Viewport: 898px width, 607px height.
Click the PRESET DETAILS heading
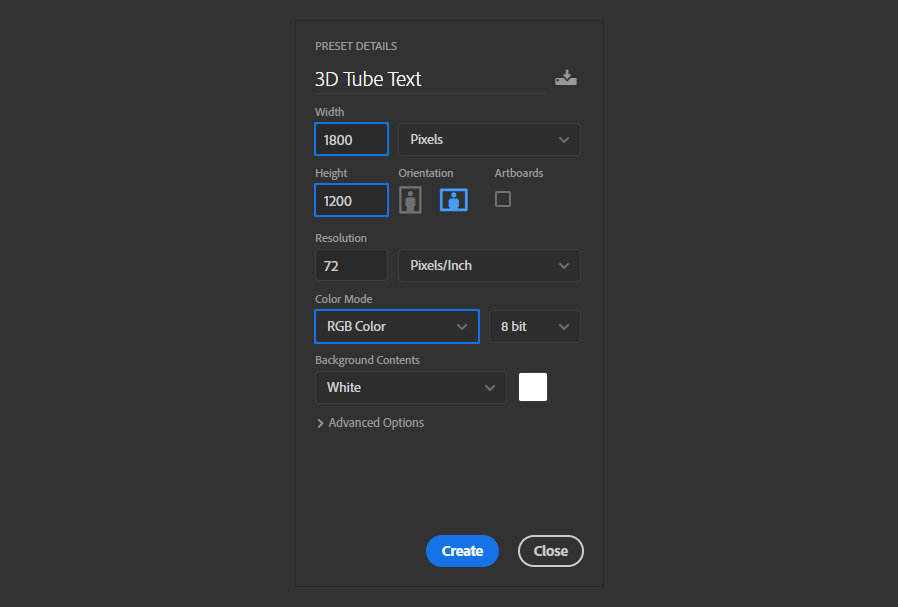(356, 46)
